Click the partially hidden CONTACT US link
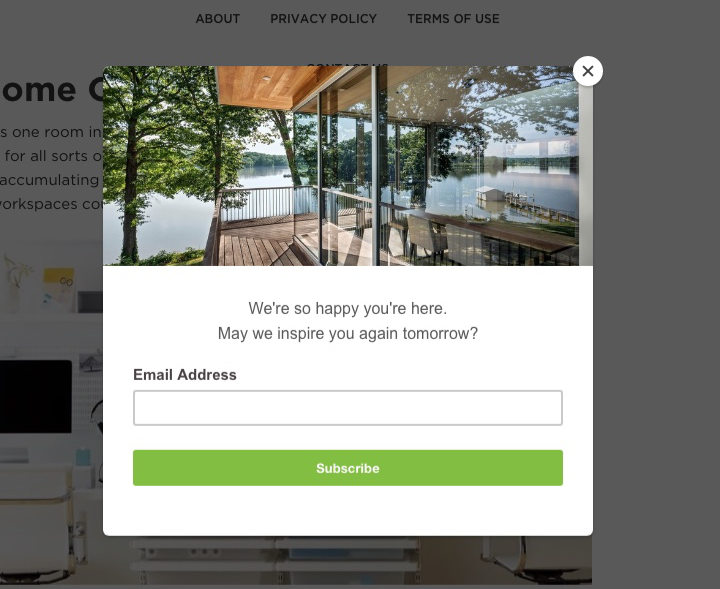720x589 pixels. tap(348, 64)
